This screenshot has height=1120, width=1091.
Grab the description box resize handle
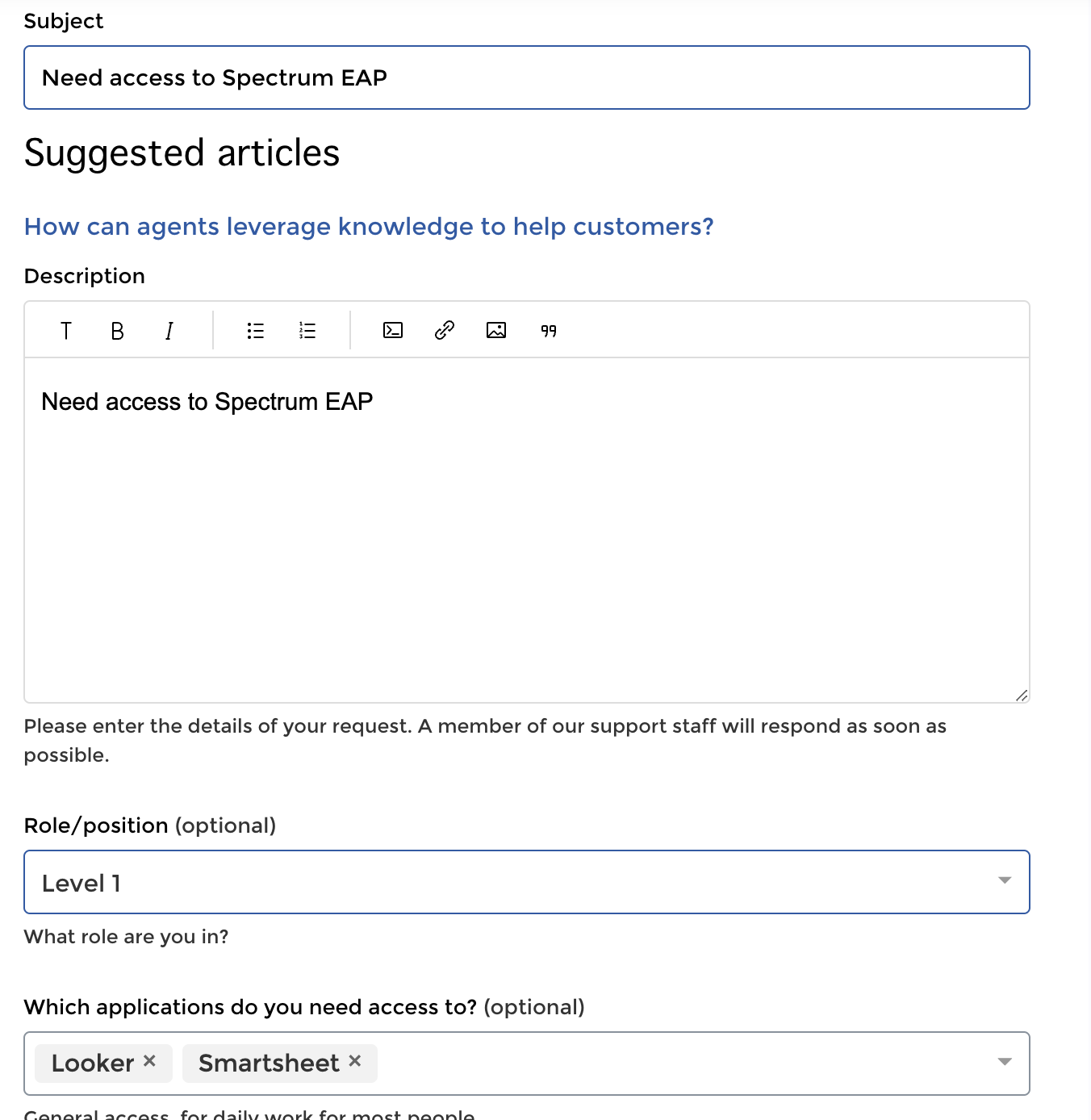(1022, 695)
